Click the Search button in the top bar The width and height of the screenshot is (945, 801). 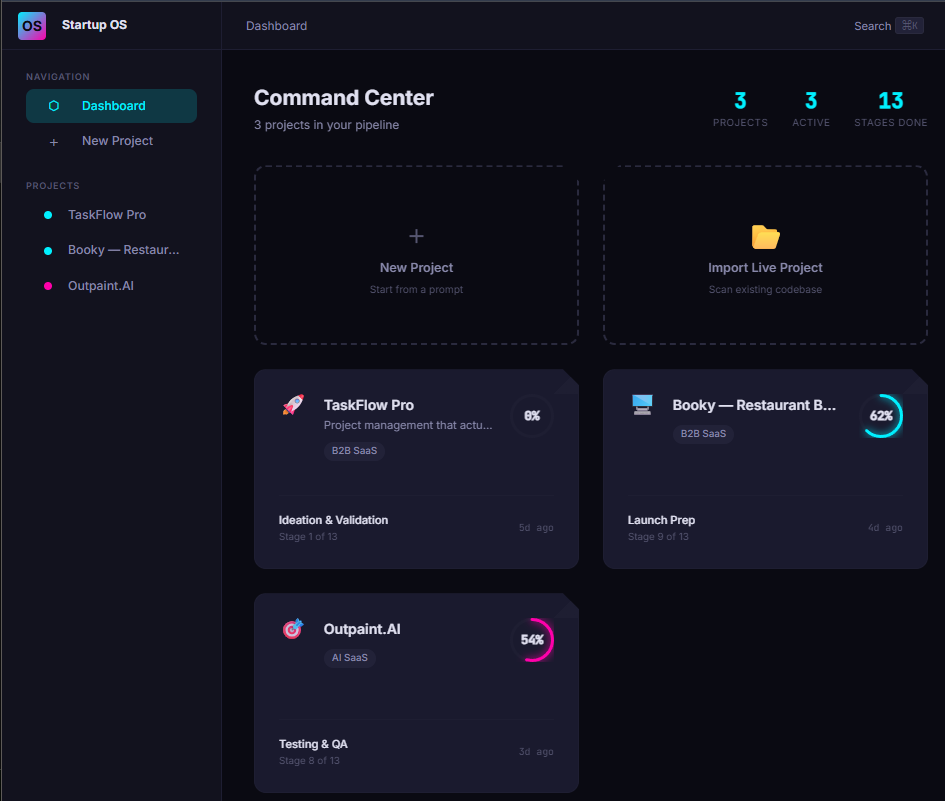coord(888,26)
